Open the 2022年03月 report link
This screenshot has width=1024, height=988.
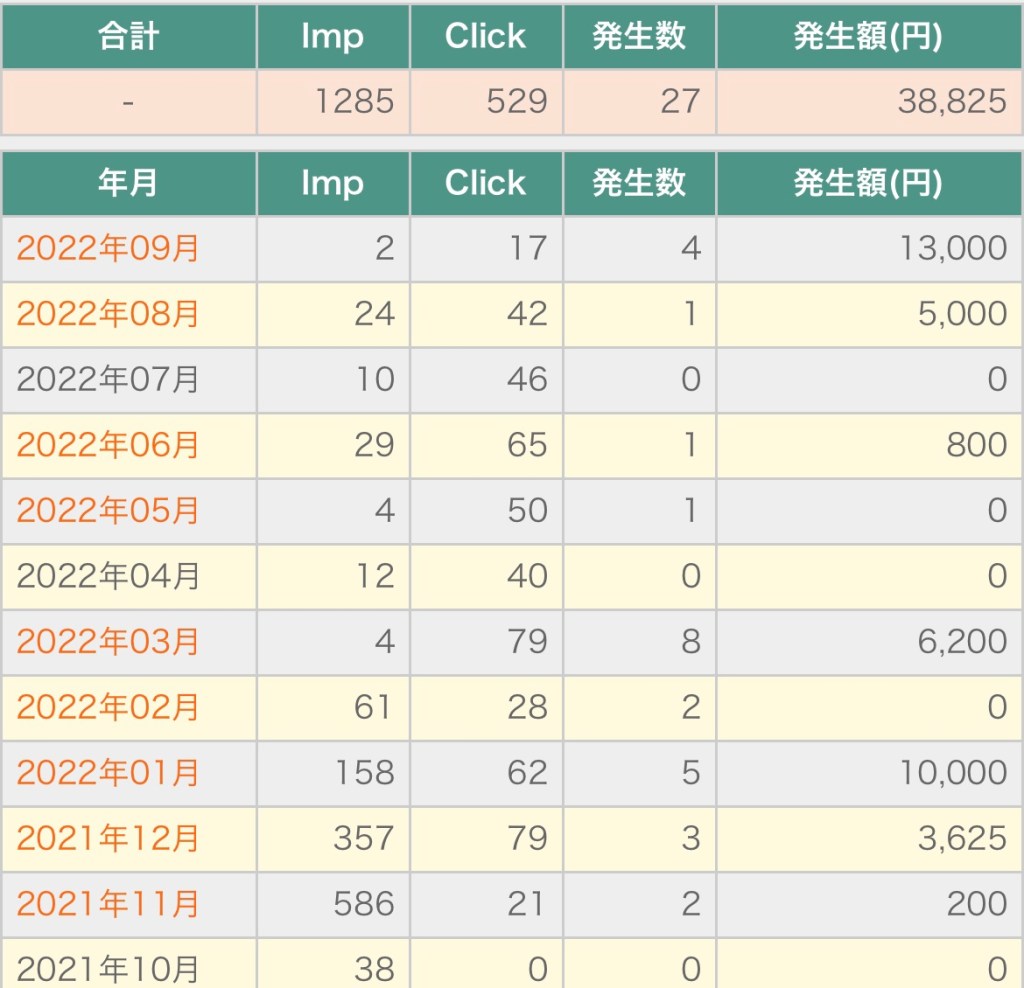click(108, 642)
